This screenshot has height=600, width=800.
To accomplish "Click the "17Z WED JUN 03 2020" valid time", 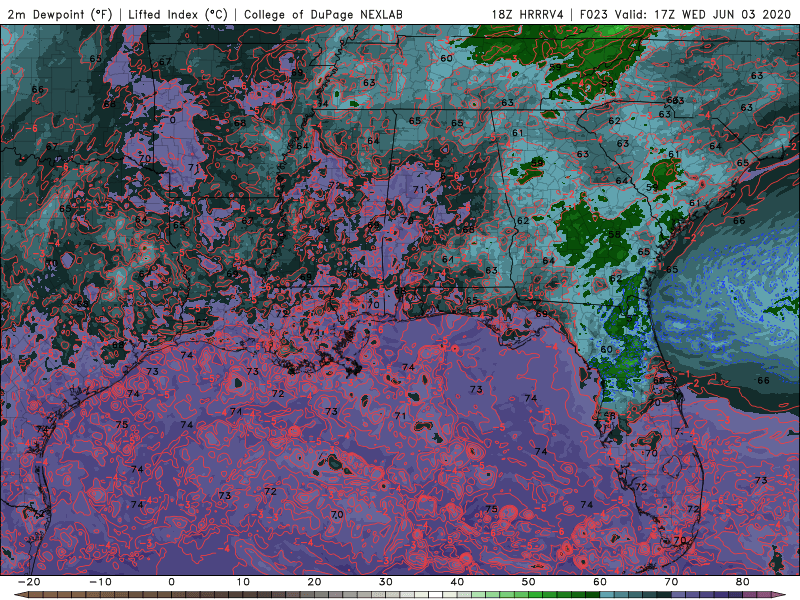I will (722, 14).
